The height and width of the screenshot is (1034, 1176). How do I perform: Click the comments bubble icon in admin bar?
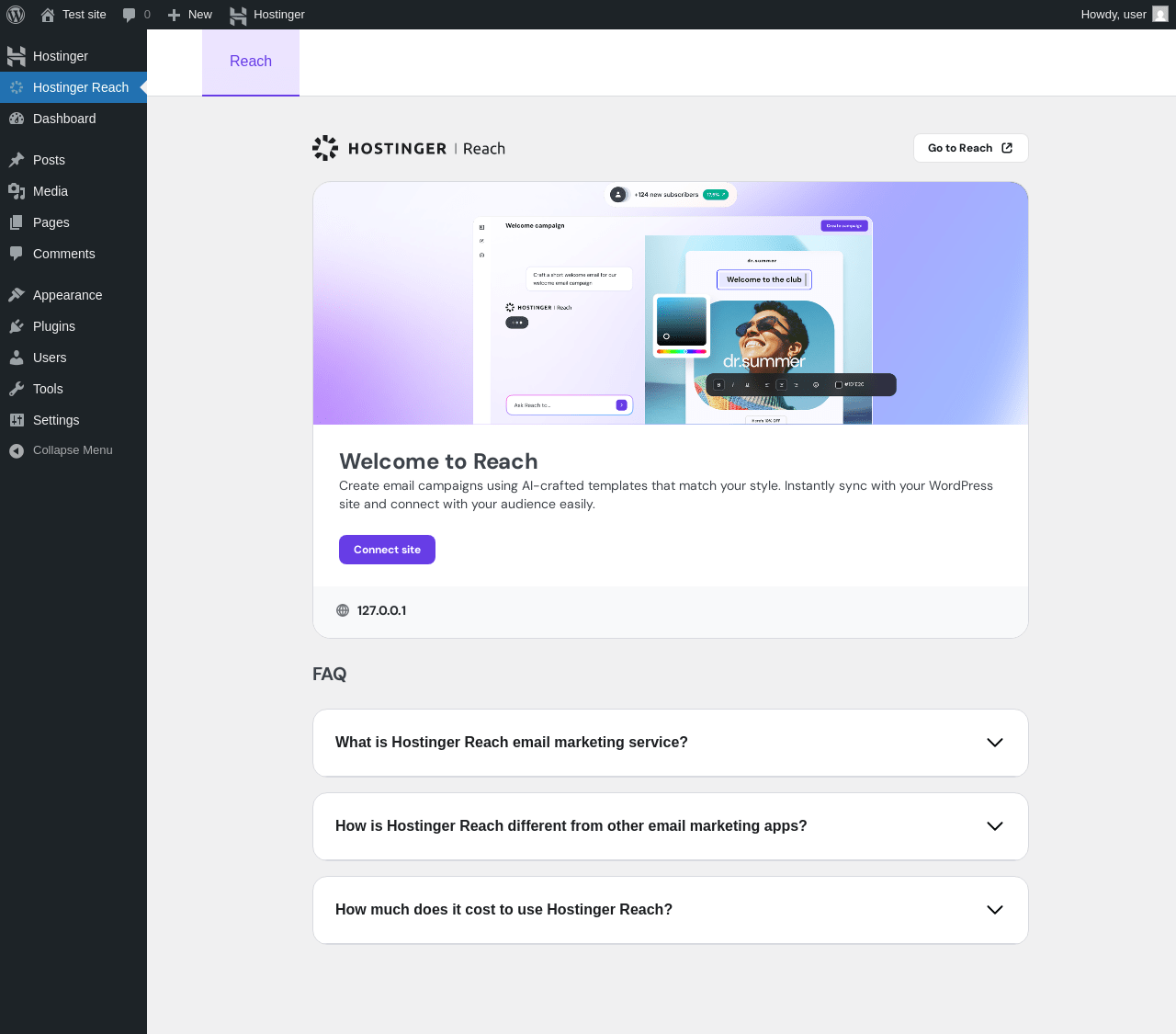pos(130,15)
